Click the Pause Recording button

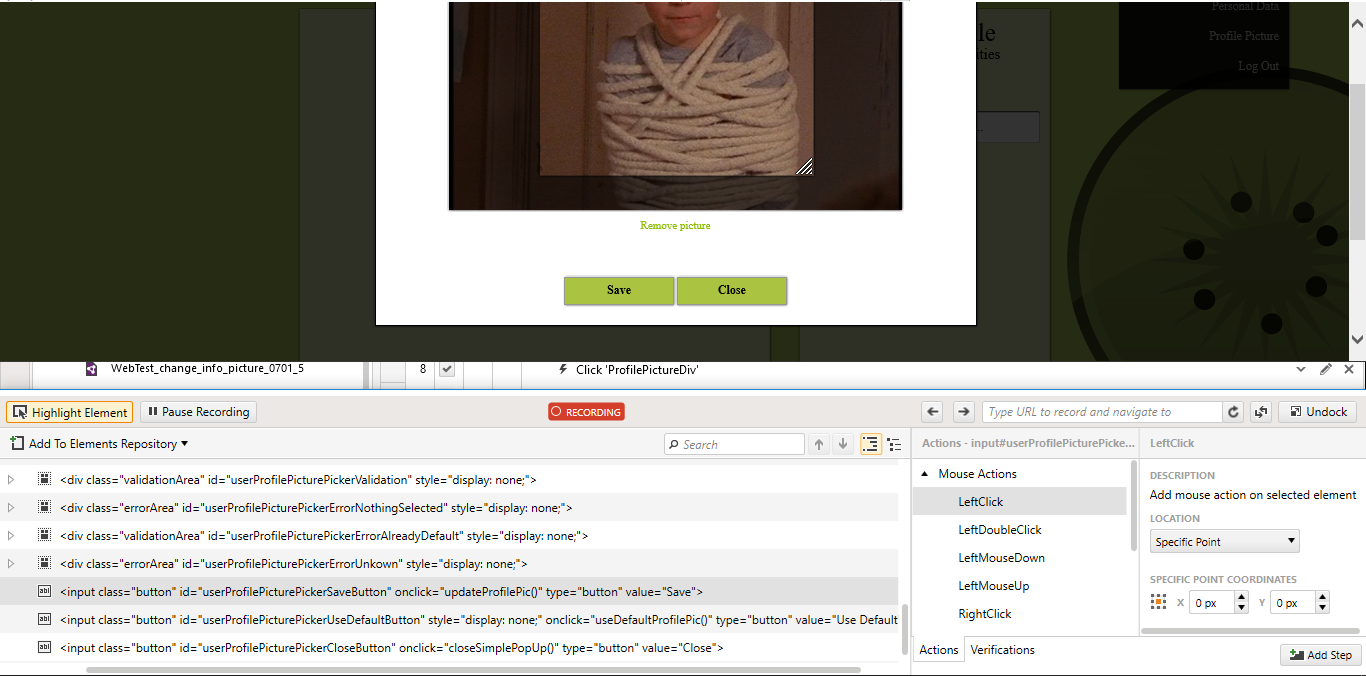(x=198, y=412)
